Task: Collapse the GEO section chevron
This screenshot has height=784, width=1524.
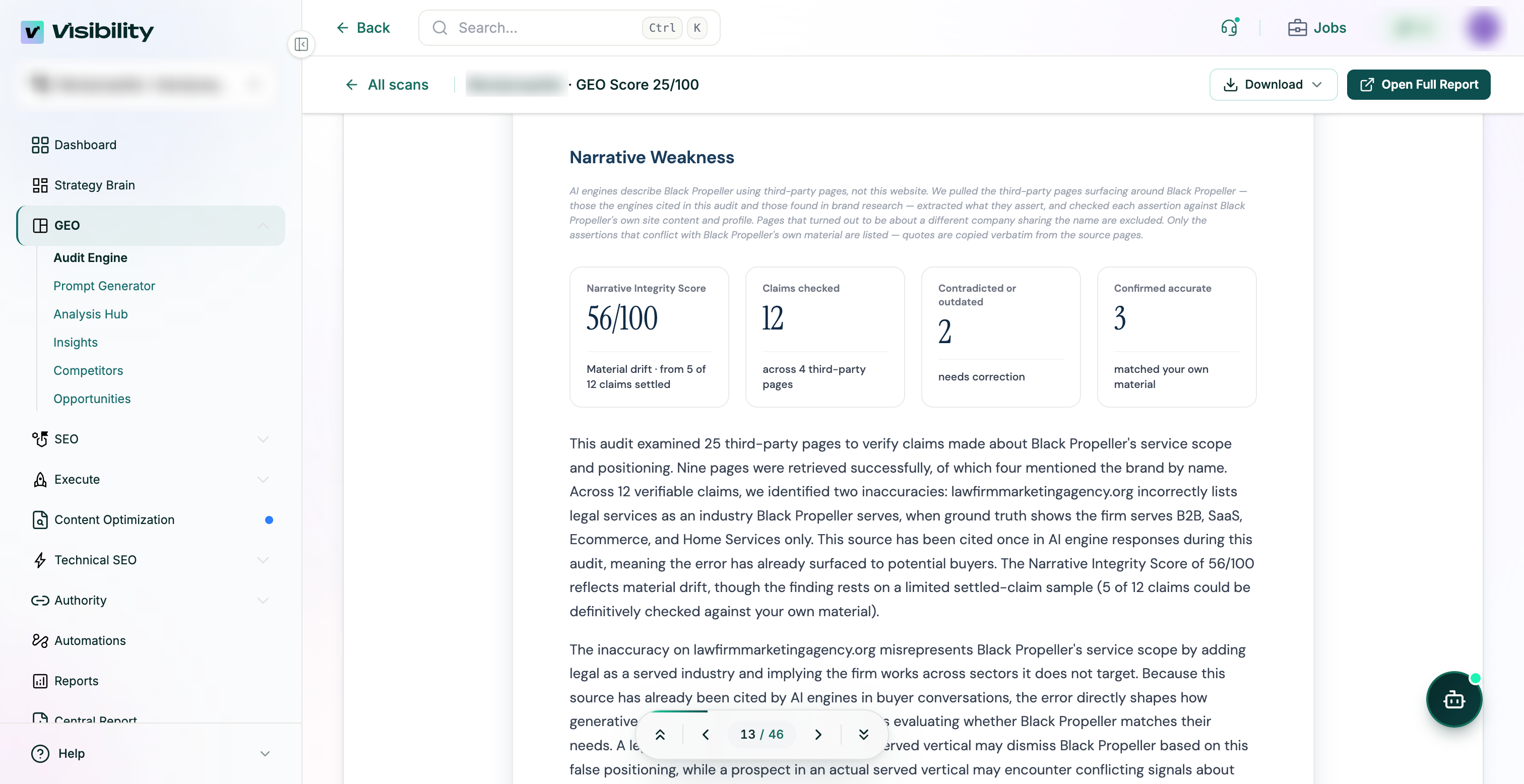Action: pyautogui.click(x=263, y=225)
